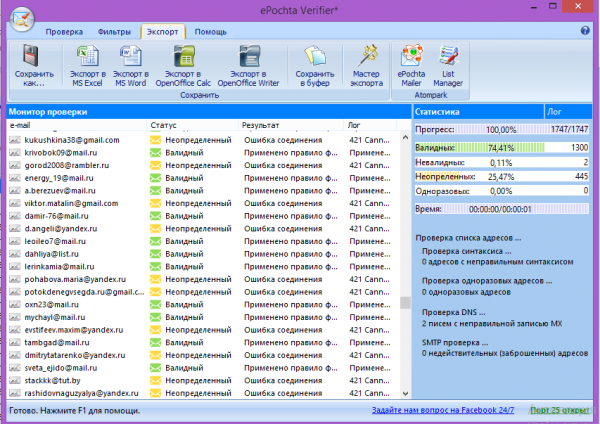The height and width of the screenshot is (424, 600).
Task: Switch to the Проверка ribbon tab
Action: pos(65,32)
